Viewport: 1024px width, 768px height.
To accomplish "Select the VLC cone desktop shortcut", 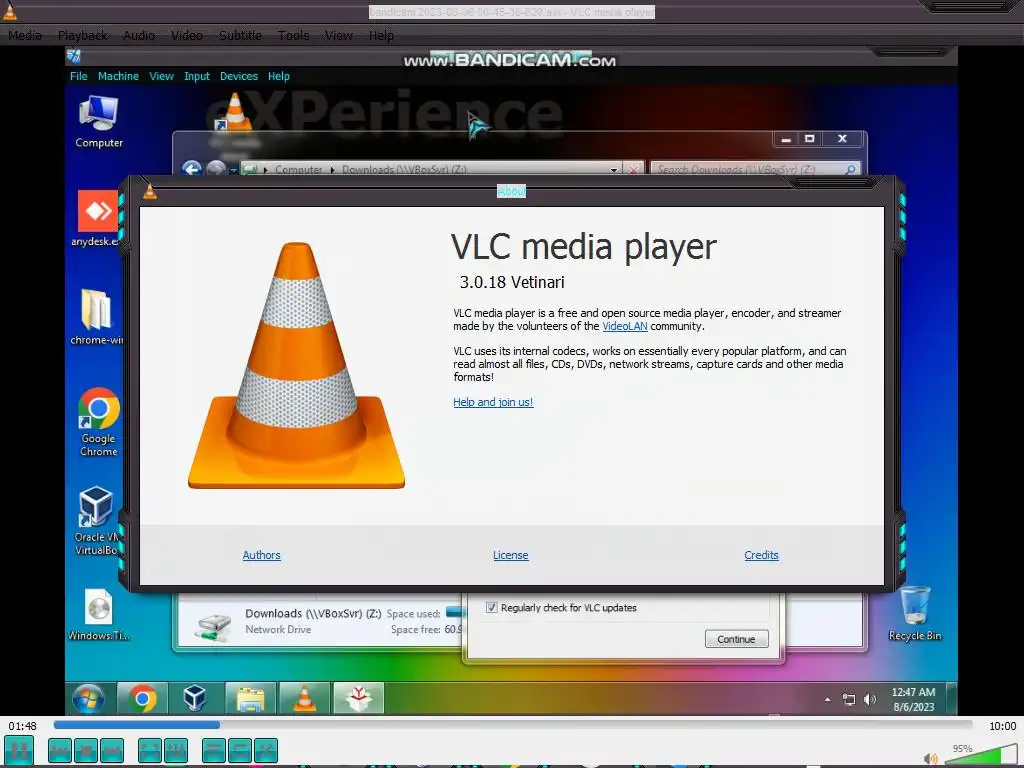I will tap(235, 111).
